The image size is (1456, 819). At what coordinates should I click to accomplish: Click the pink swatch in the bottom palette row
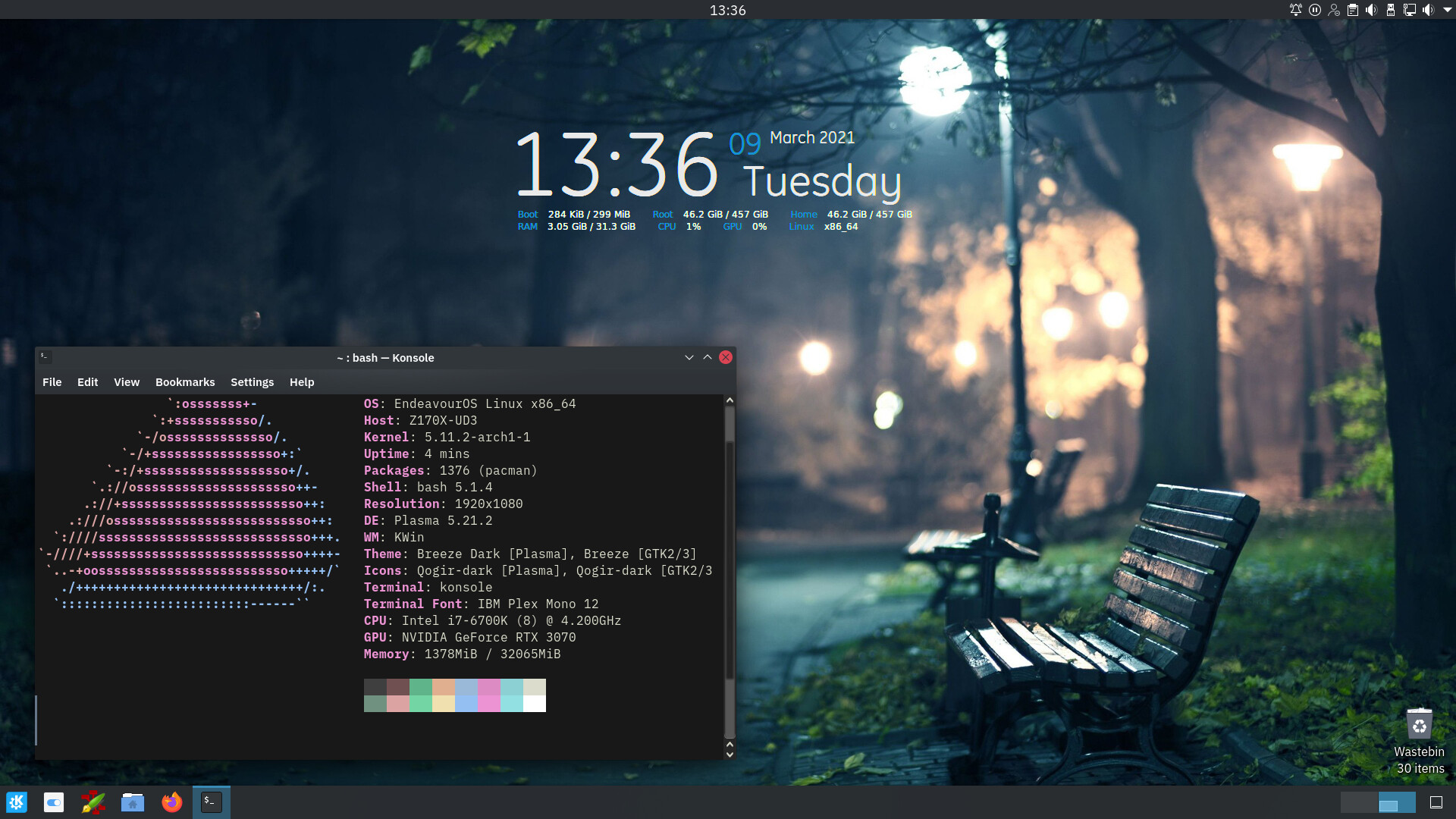coord(489,704)
